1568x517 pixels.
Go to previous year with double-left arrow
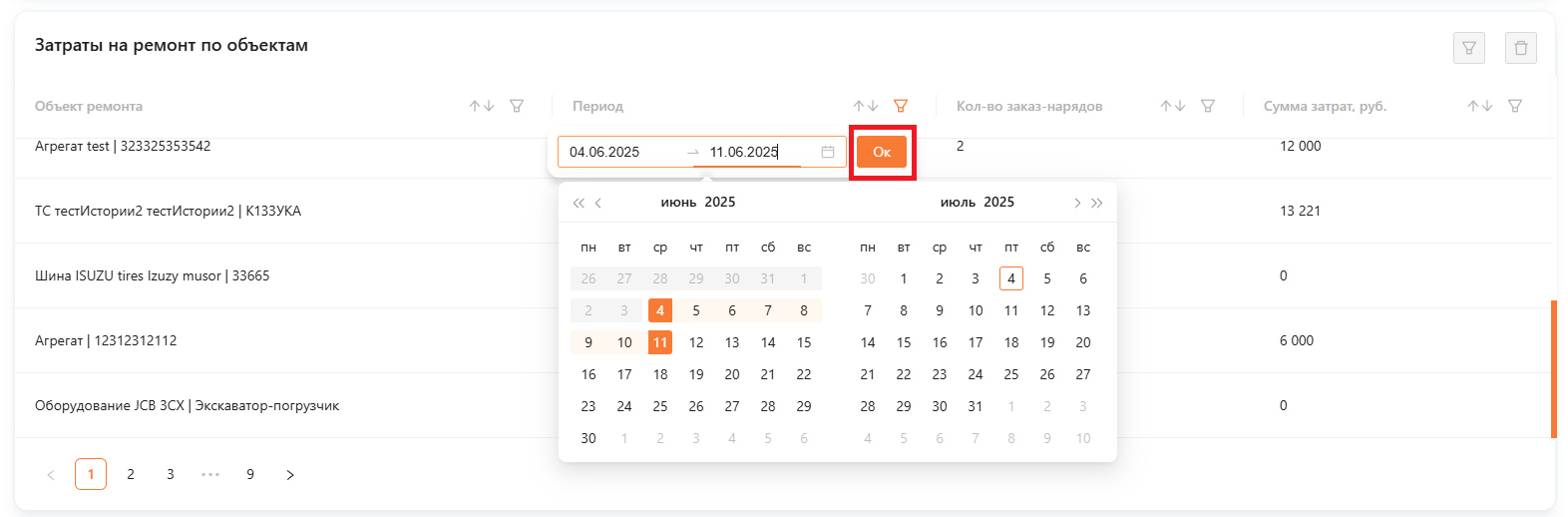pyautogui.click(x=579, y=203)
